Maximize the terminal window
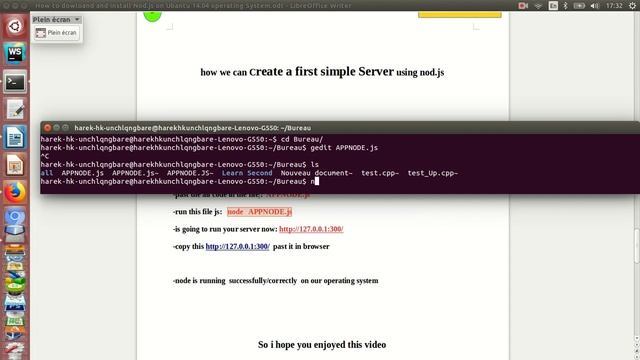The height and width of the screenshot is (360, 640). [65, 128]
